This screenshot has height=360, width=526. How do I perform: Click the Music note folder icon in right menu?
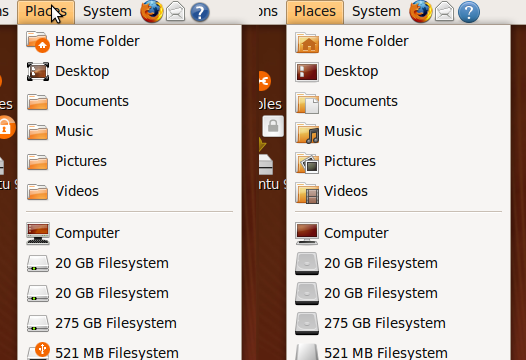point(307,133)
